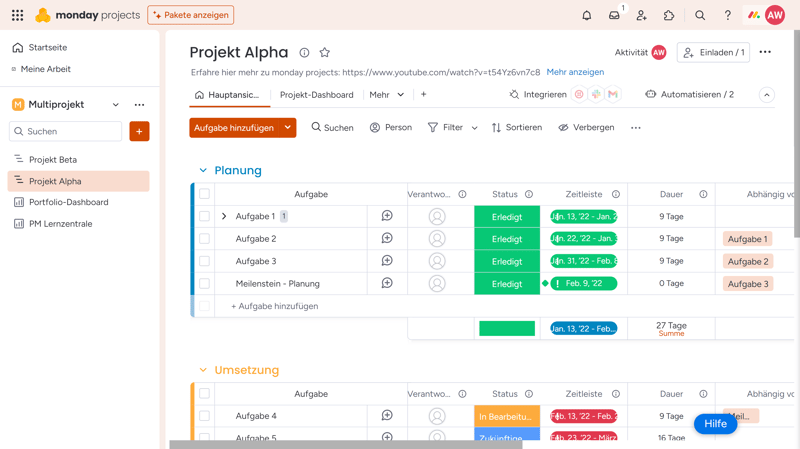Open the Aufgabe hinzufügen dropdown arrow

coord(288,128)
